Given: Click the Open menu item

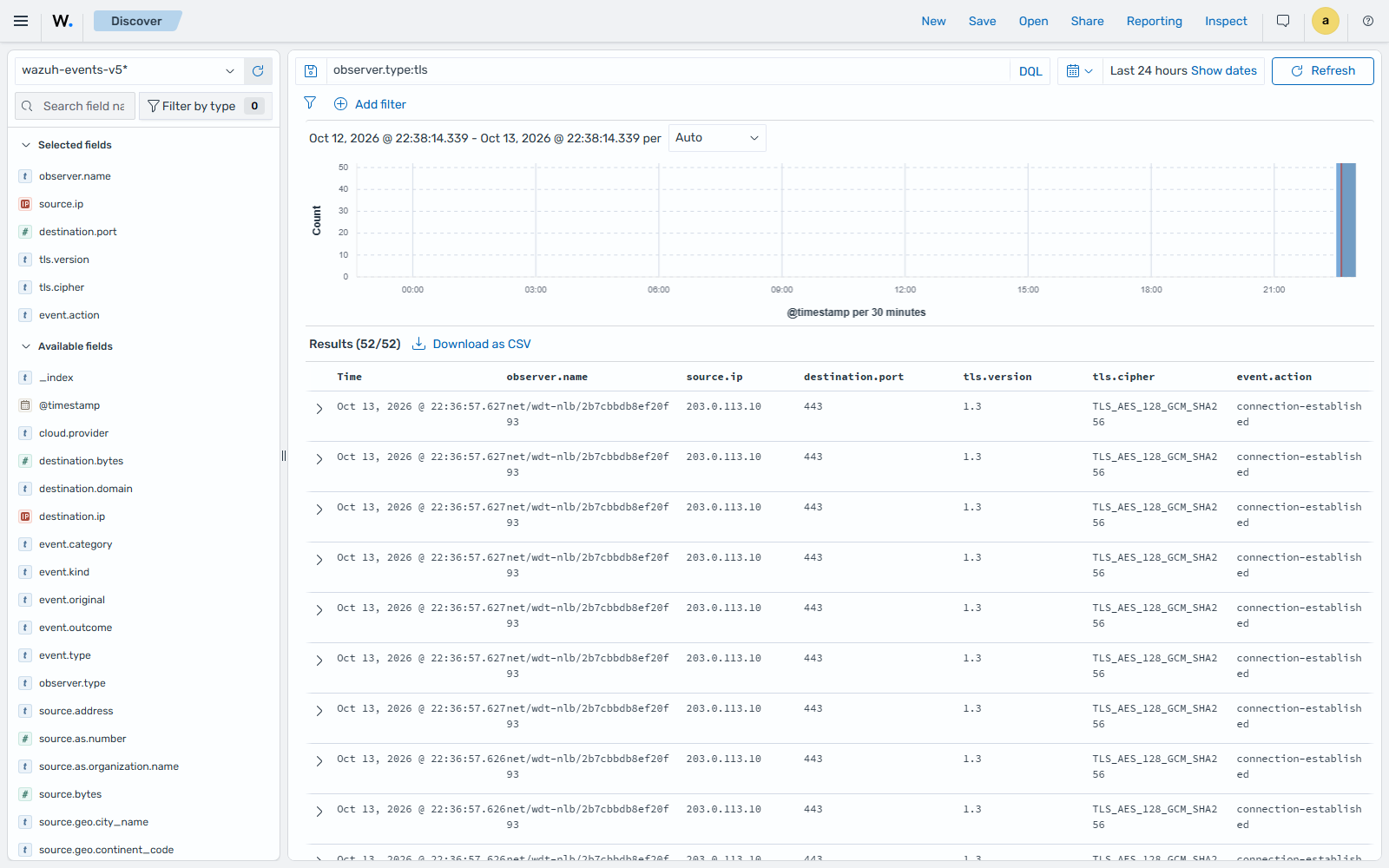Looking at the screenshot, I should [1033, 21].
